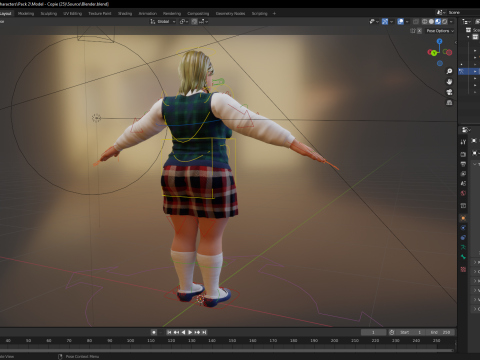Add a new workspace with plus button

[x=274, y=14]
